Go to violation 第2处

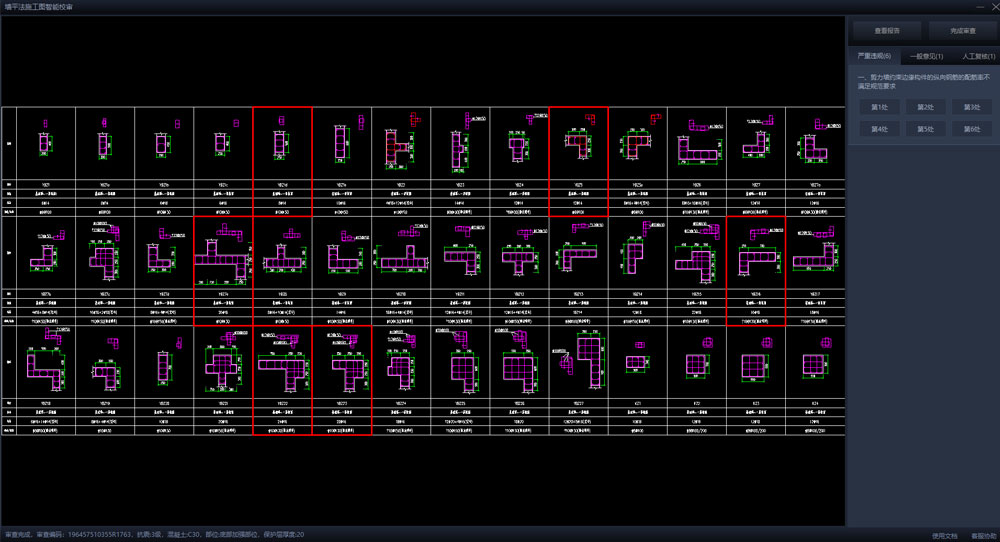pyautogui.click(x=925, y=107)
